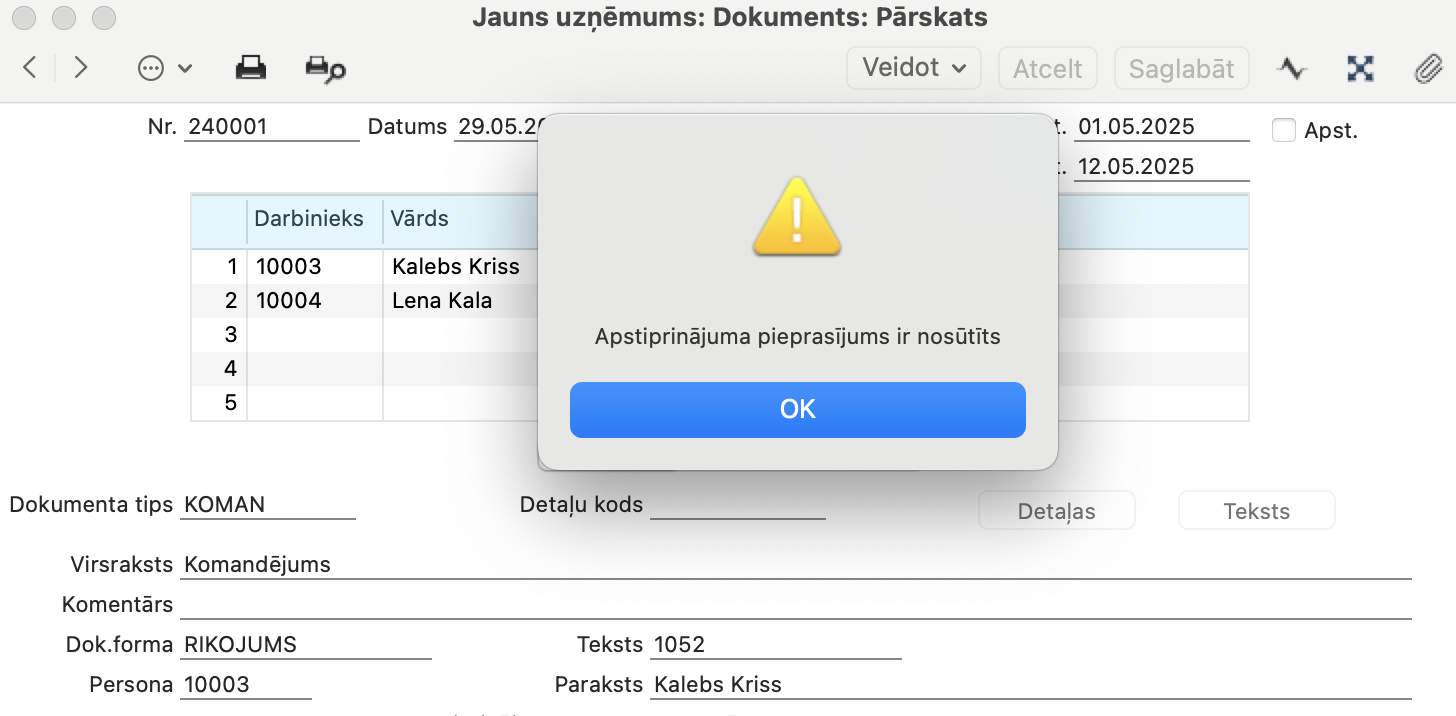Open the ellipsis actions menu

[x=164, y=68]
